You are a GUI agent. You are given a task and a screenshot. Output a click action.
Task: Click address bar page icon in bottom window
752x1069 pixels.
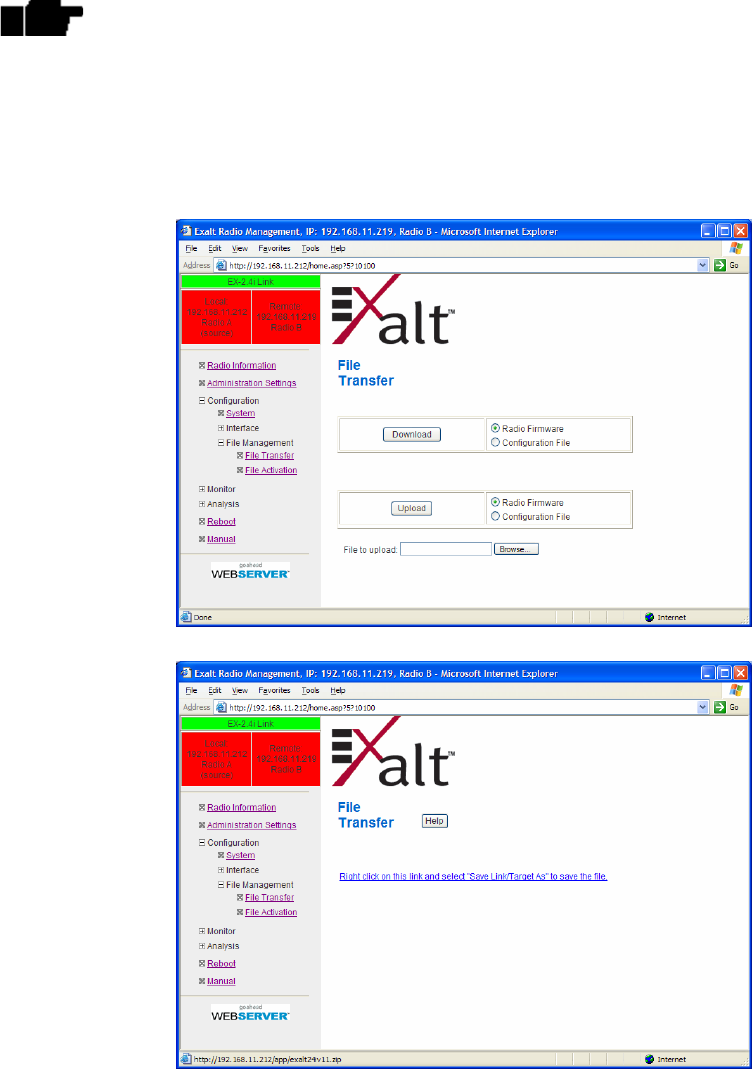click(x=221, y=707)
